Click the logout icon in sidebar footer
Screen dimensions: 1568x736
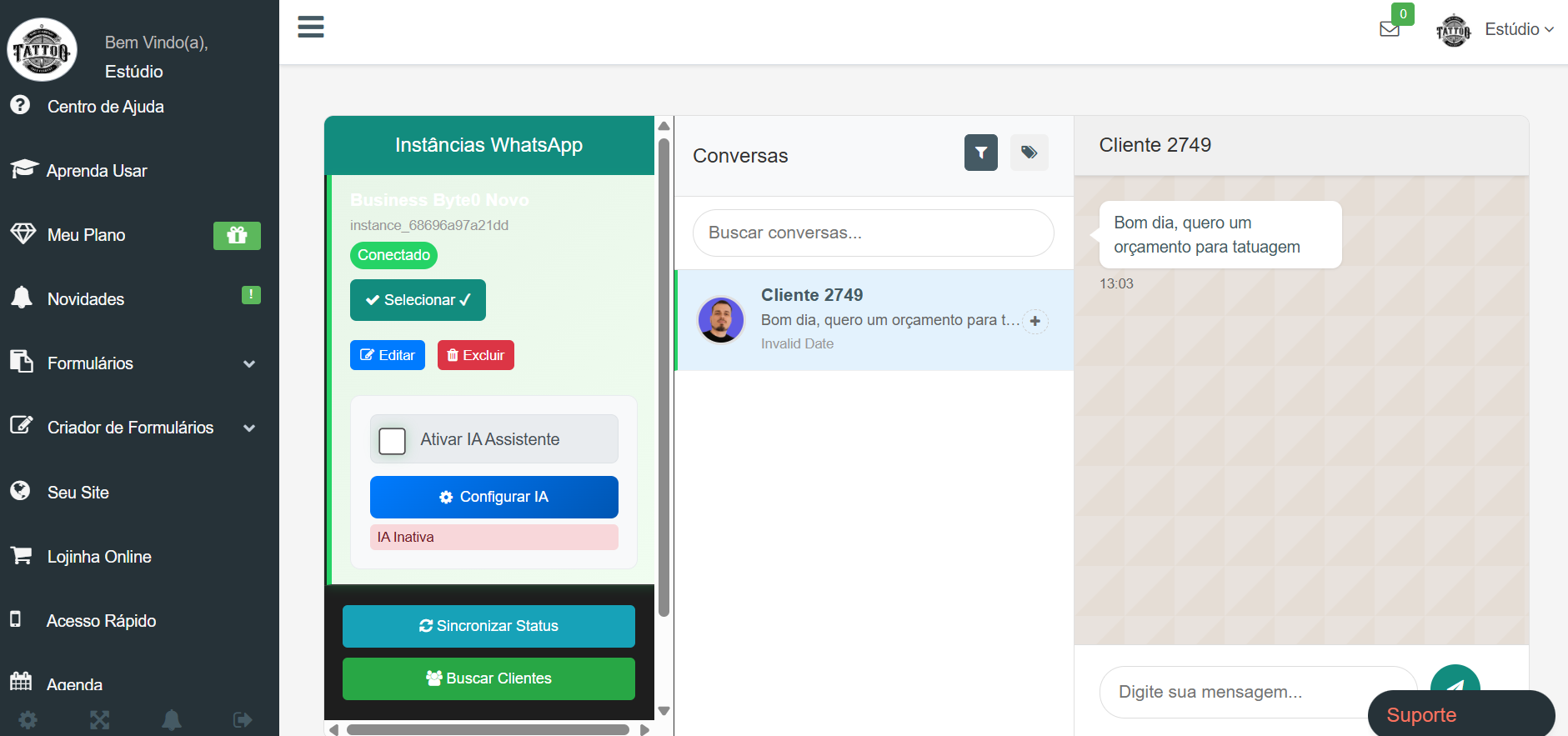[x=243, y=720]
